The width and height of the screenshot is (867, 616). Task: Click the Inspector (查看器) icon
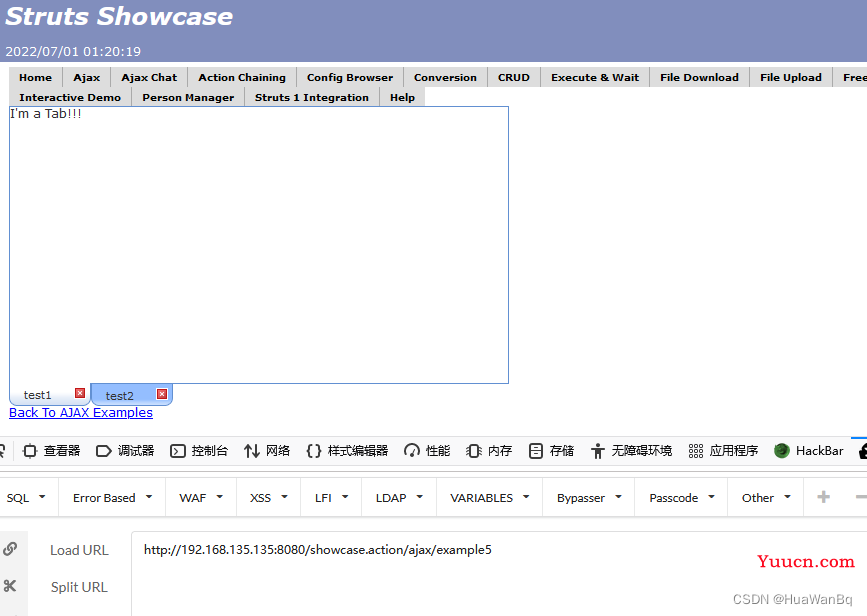[x=30, y=451]
